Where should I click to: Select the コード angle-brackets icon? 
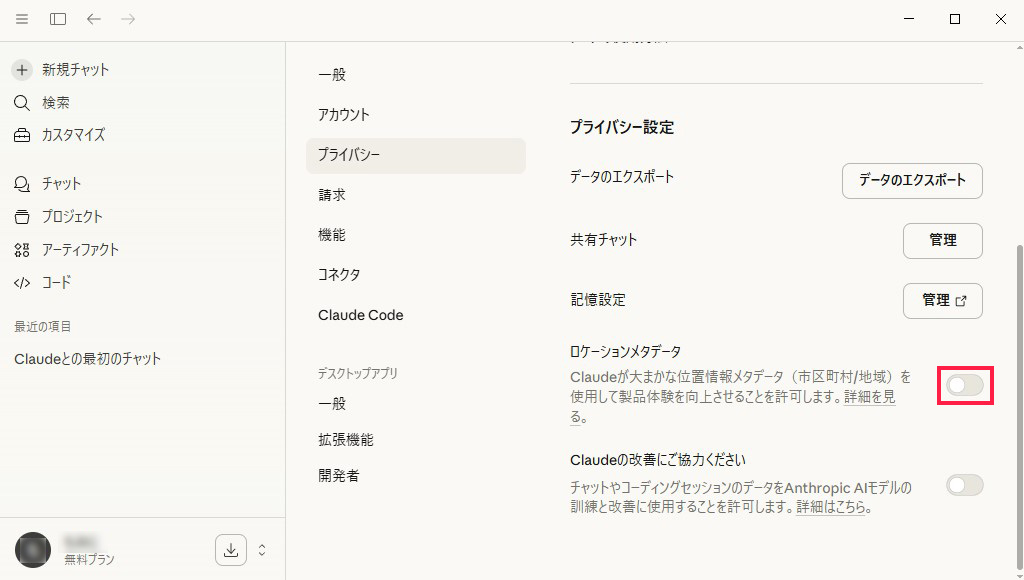coord(21,282)
